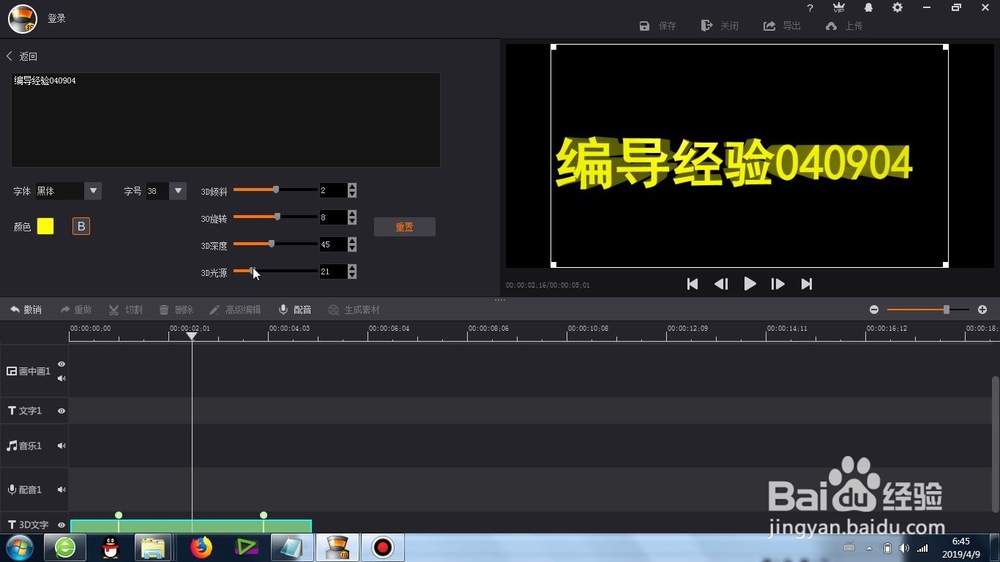This screenshot has height=562, width=1000.
Task: Click the 关闭 close project button
Action: [719, 26]
